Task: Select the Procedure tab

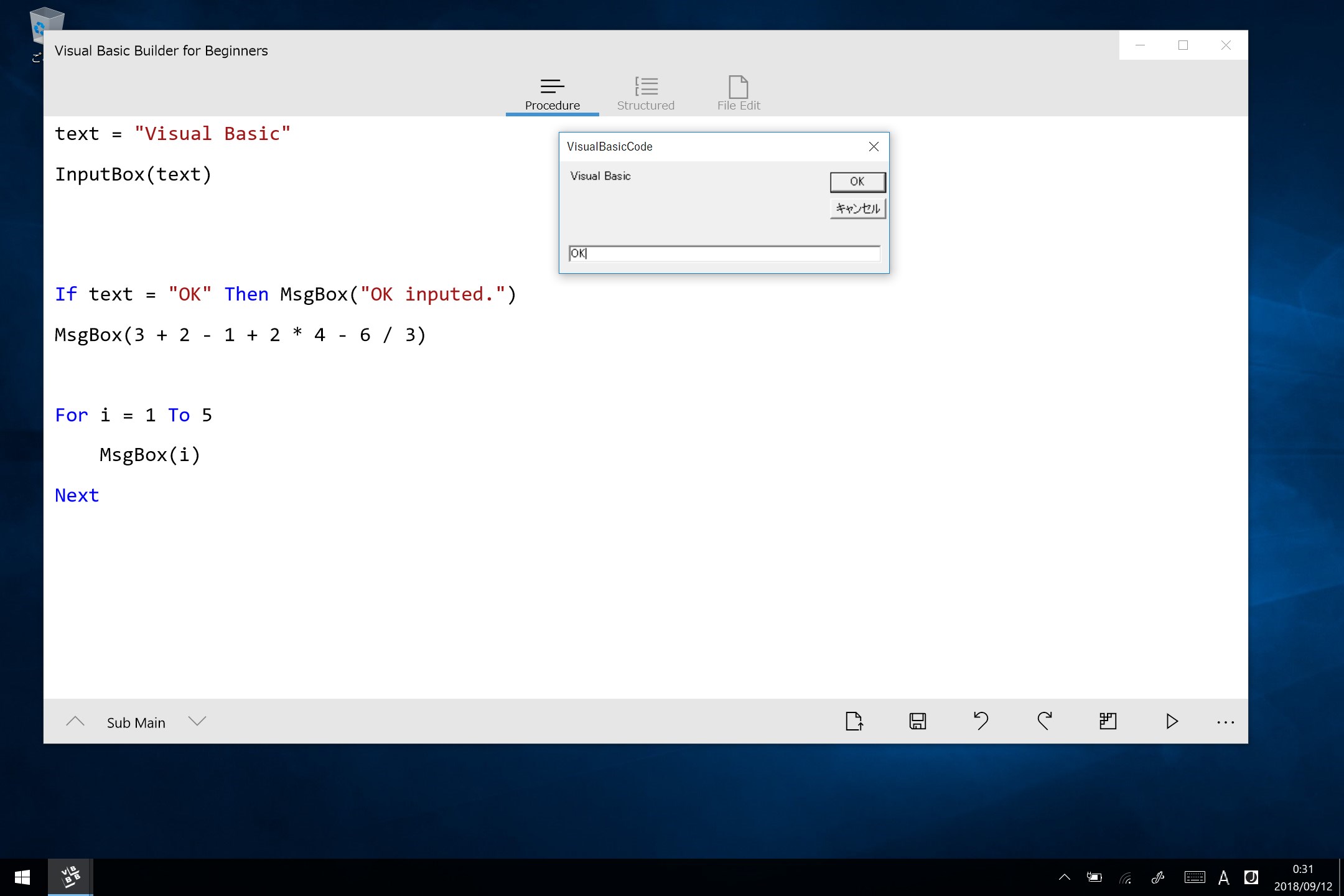Action: (552, 93)
